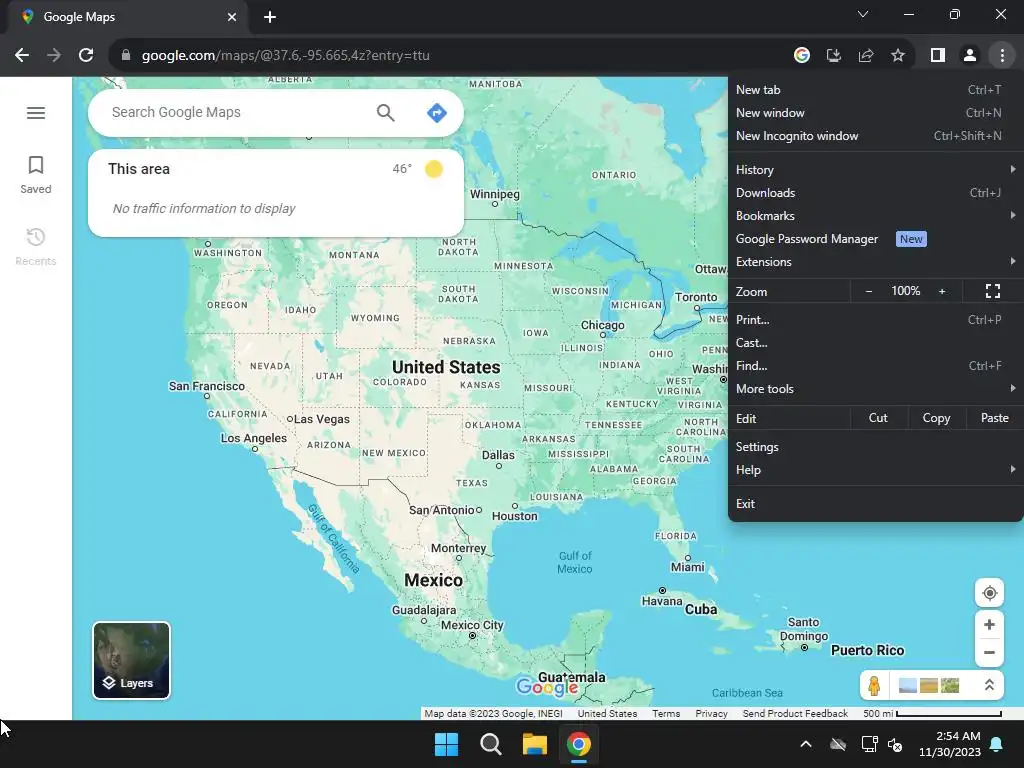Choose Cast... from the menu
Viewport: 1024px width, 768px height.
pyautogui.click(x=875, y=343)
